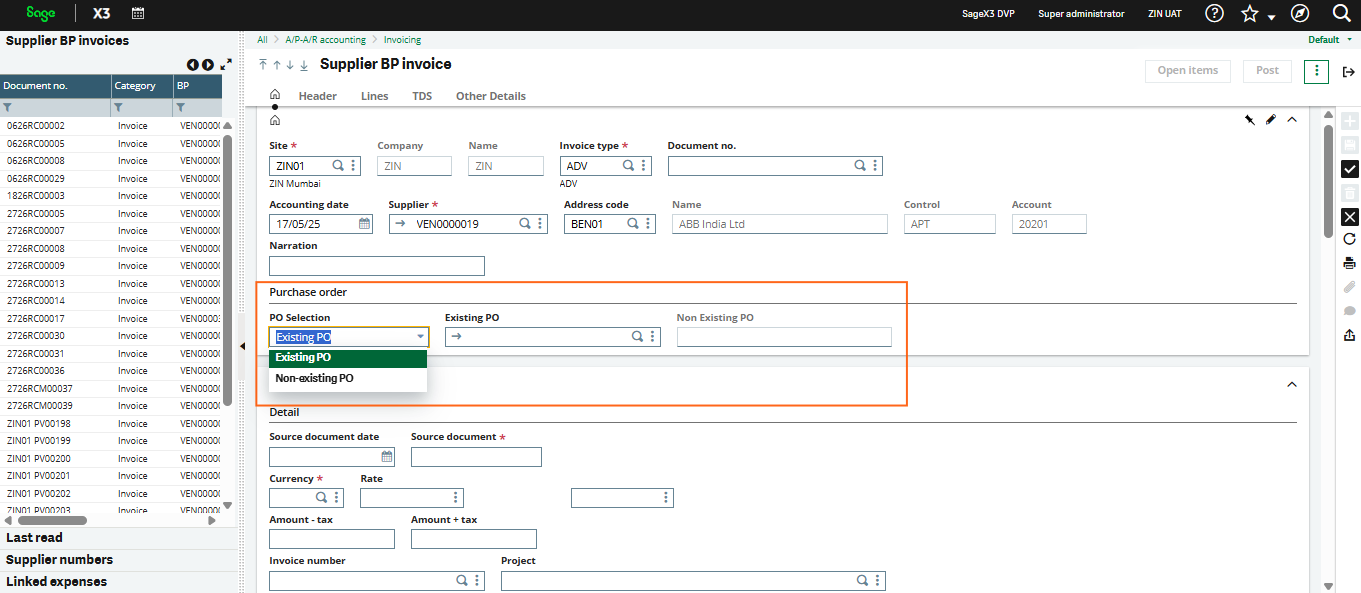Click the Post button
Image resolution: width=1361 pixels, height=593 pixels.
coord(1267,71)
